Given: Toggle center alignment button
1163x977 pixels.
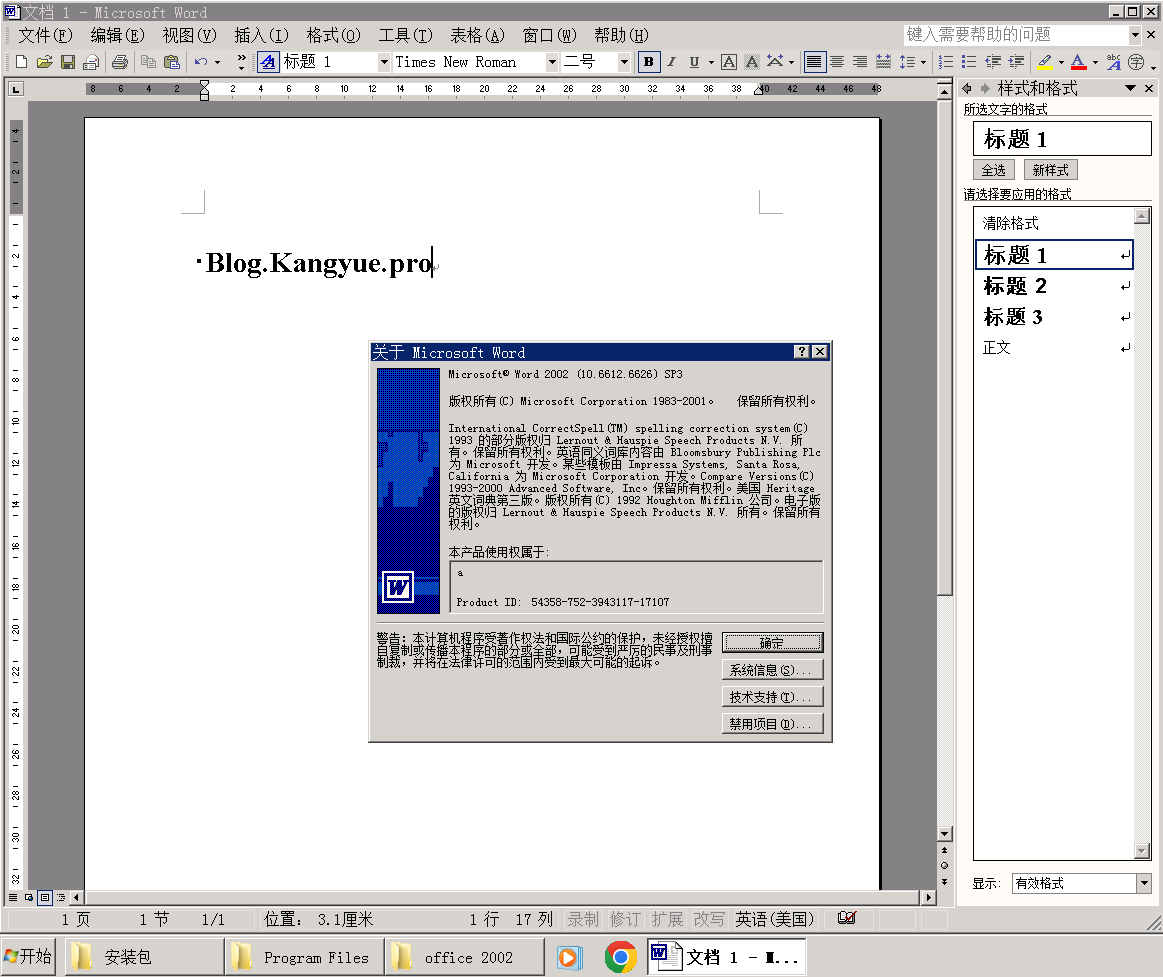Looking at the screenshot, I should pyautogui.click(x=837, y=62).
